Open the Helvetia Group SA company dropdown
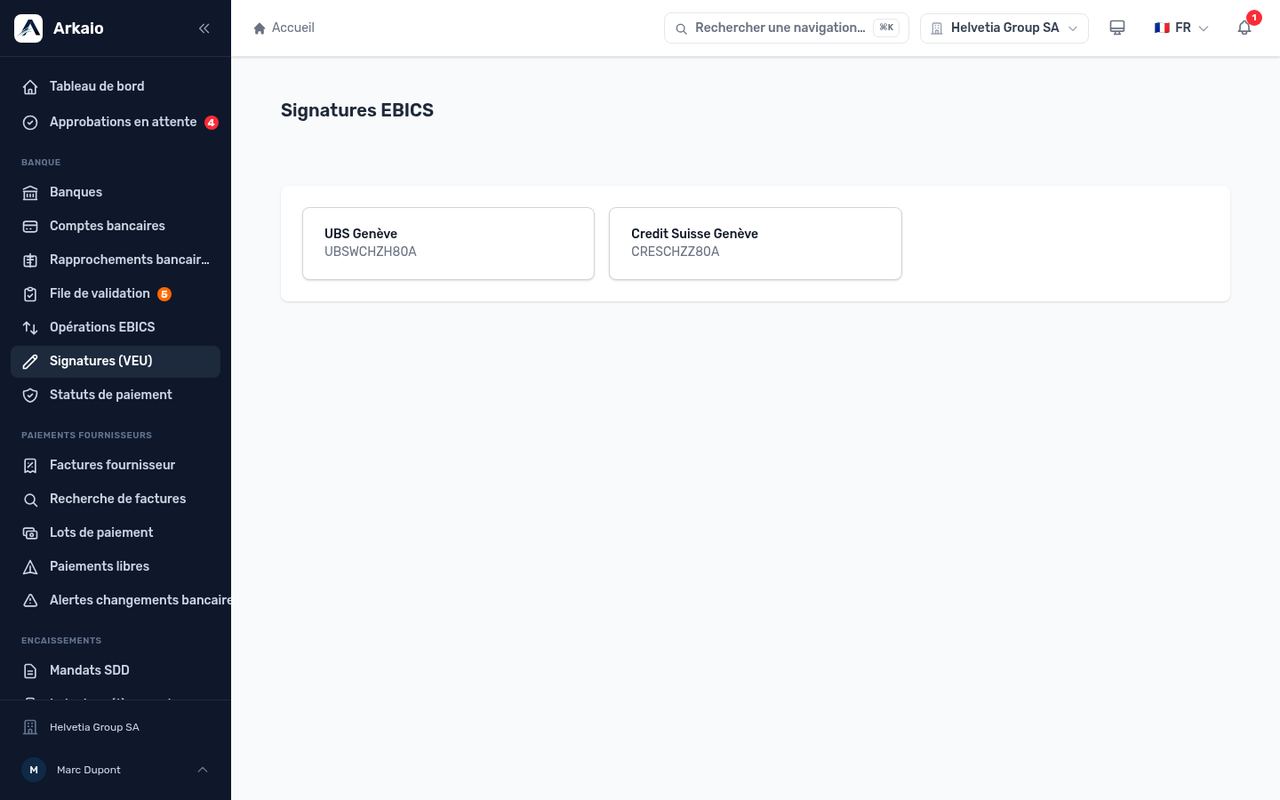Viewport: 1280px width, 800px height. (1004, 28)
